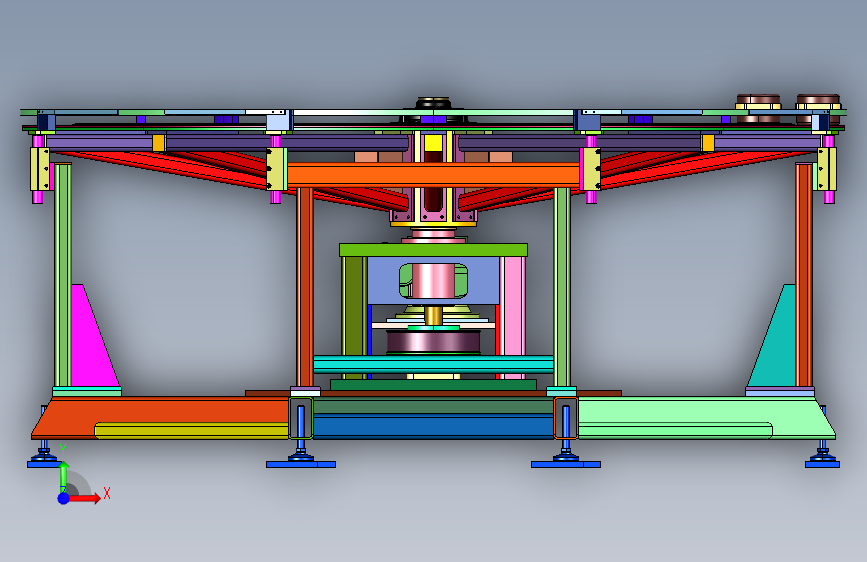This screenshot has width=867, height=562.
Task: Select the wide orange horizontal beam
Action: (433, 175)
